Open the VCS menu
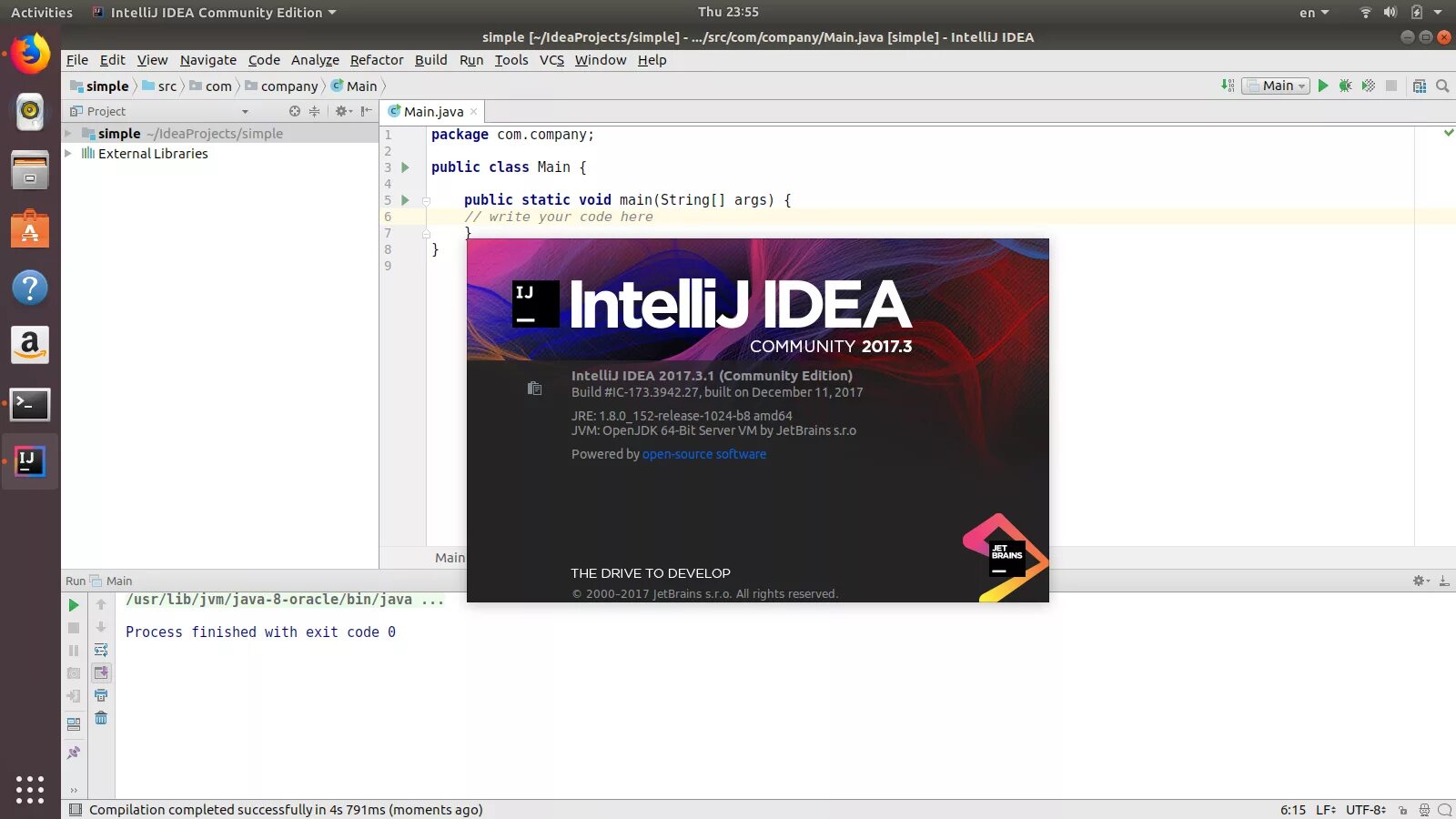Screen dimensions: 1456x819 pos(551,60)
